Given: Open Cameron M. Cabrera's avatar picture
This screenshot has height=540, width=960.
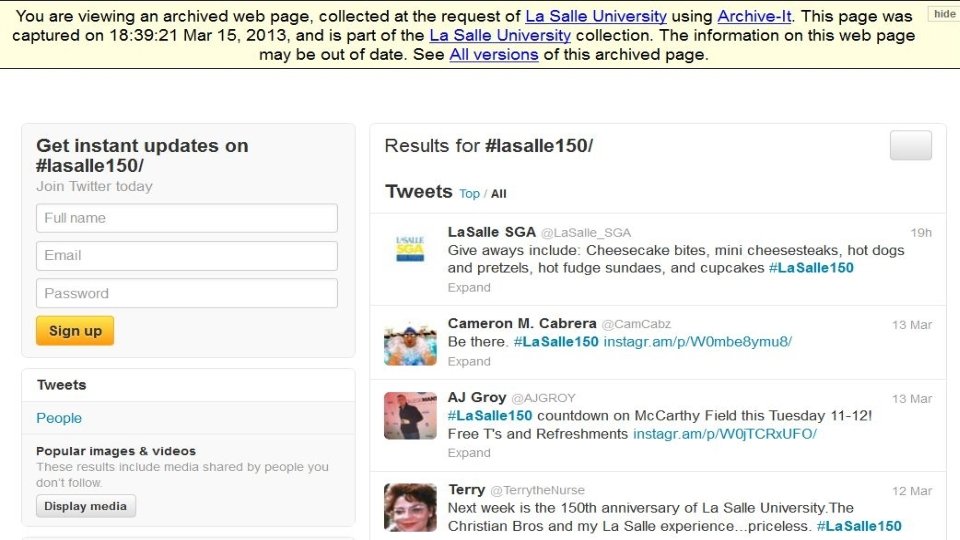Looking at the screenshot, I should 410,344.
